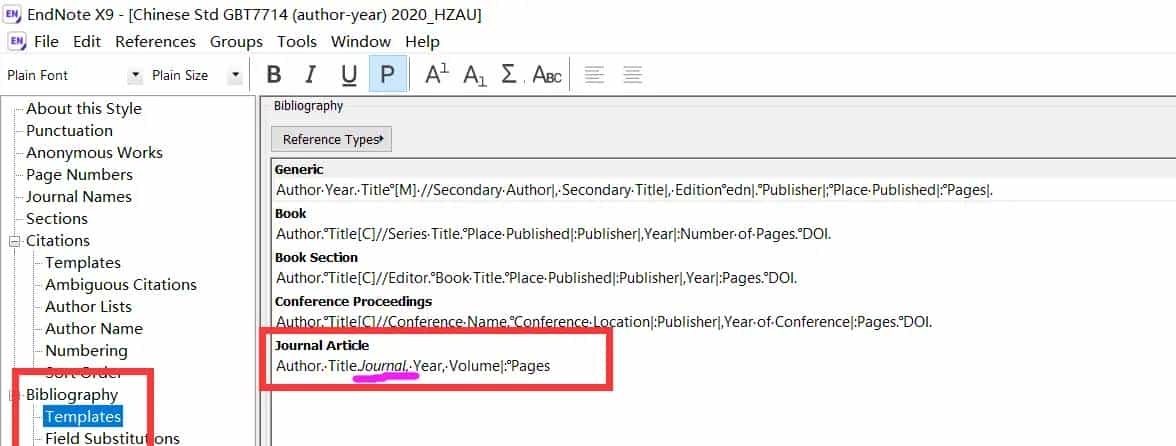Click the Conference Proceedings heading
This screenshot has height=446, width=1176.
[353, 301]
